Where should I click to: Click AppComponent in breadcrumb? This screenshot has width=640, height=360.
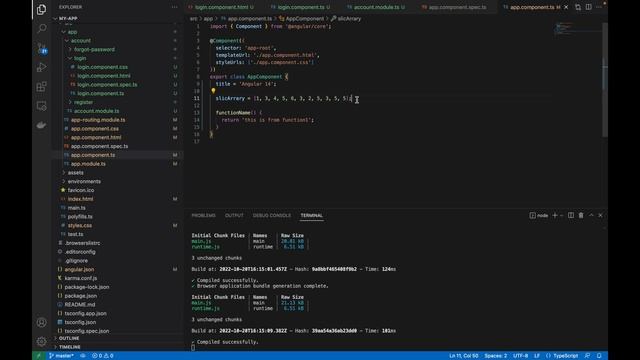[x=302, y=18]
